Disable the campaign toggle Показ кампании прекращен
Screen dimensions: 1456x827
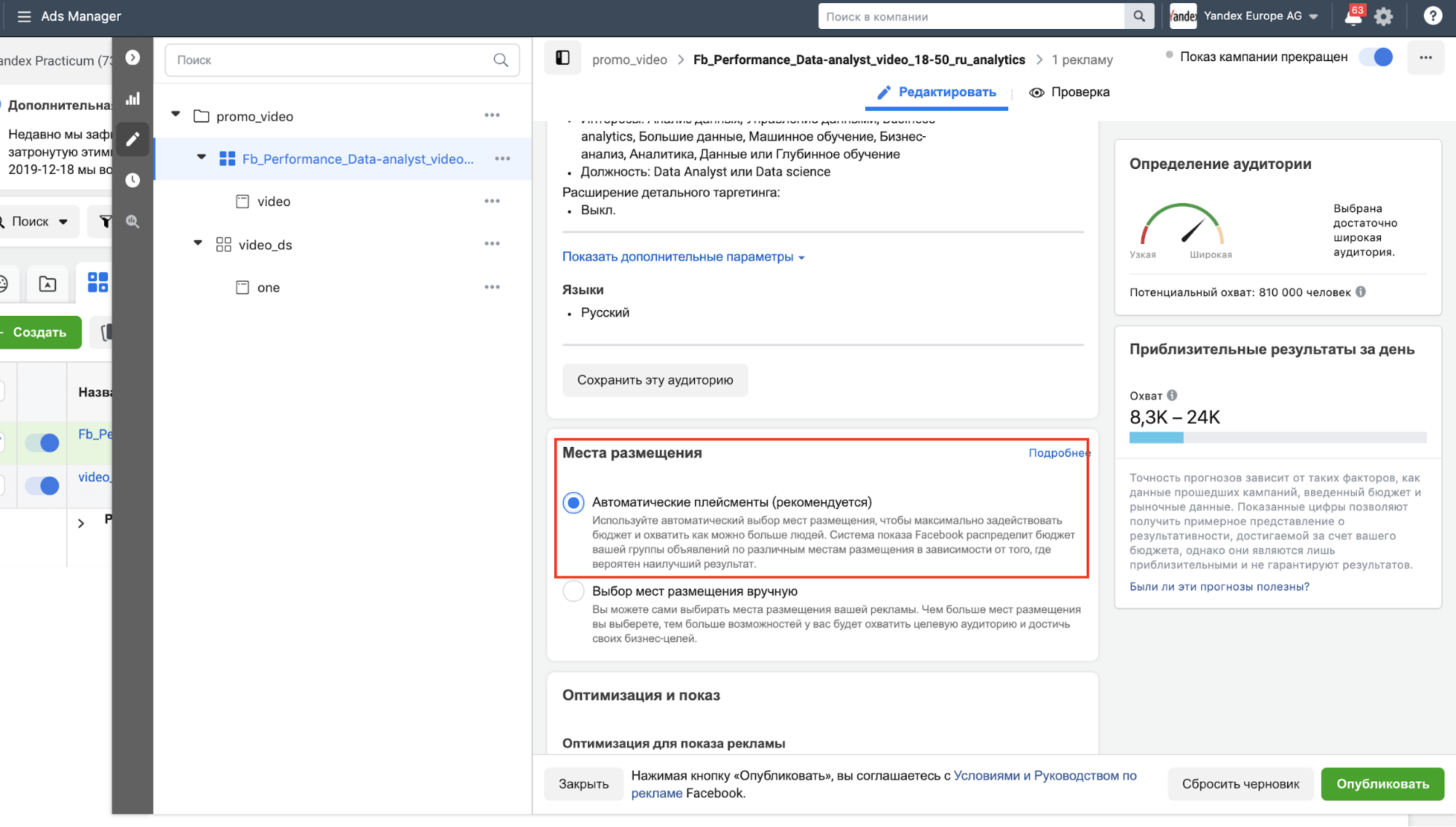1375,57
